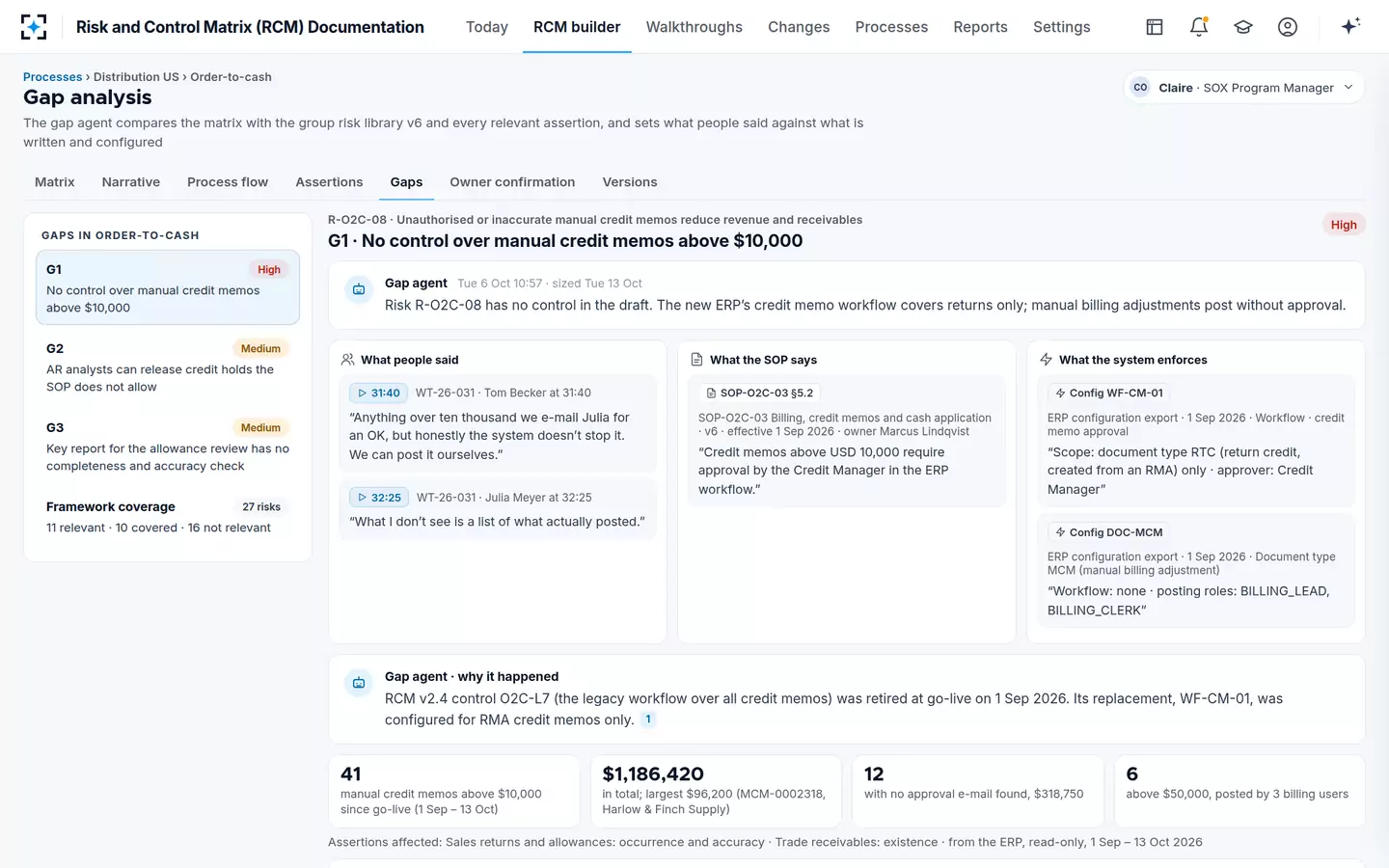
Task: Switch to the Versions tab
Action: [630, 182]
